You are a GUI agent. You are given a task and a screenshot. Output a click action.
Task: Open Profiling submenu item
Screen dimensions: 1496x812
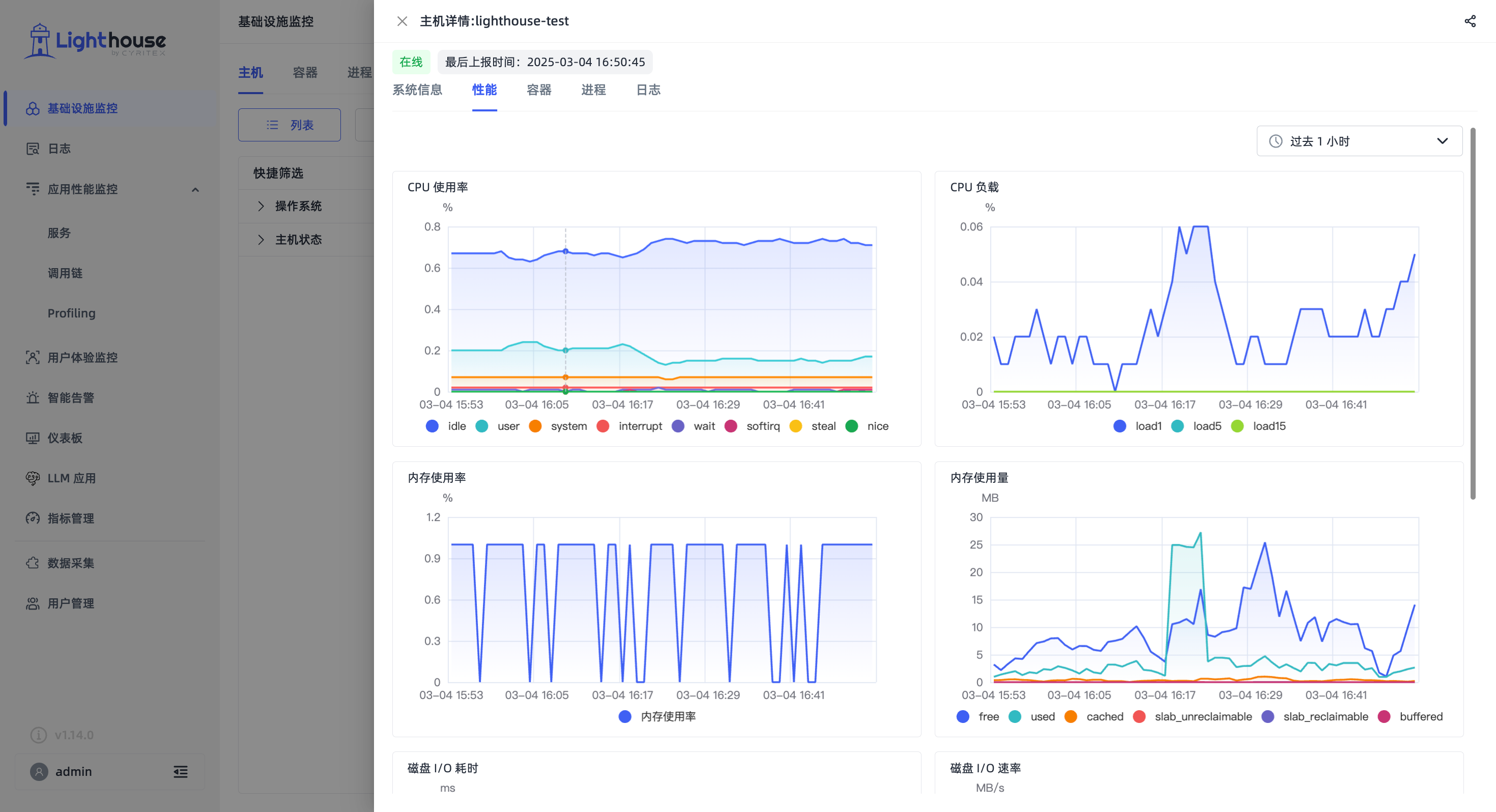click(x=71, y=313)
